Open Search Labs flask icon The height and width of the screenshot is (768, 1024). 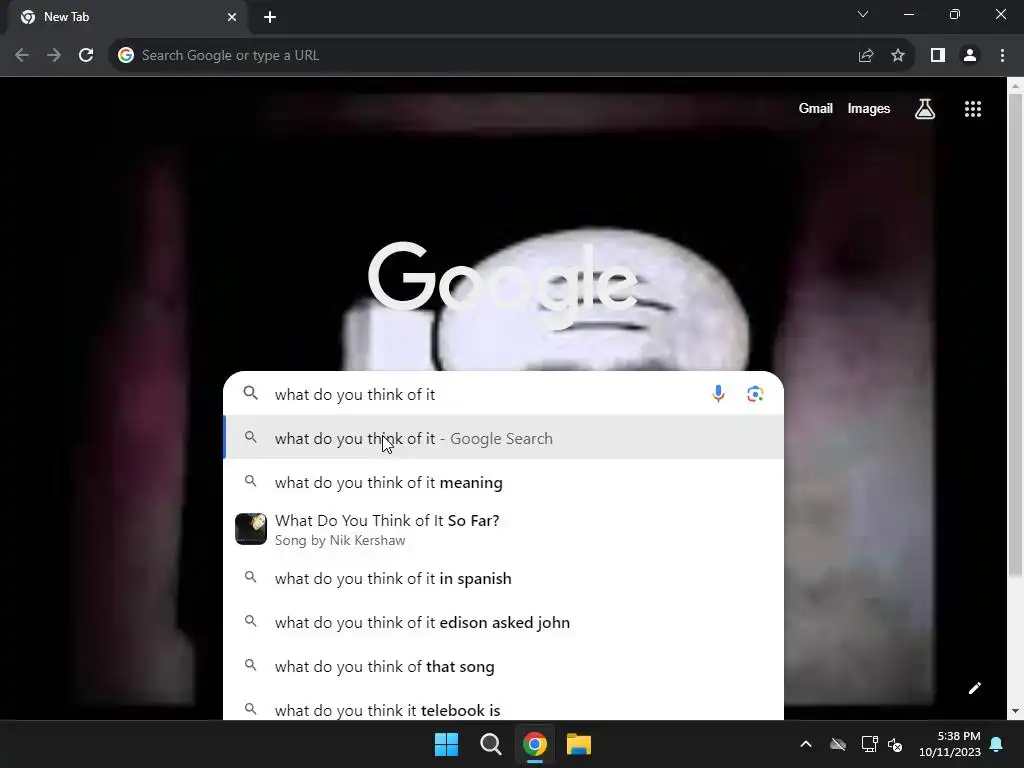(x=925, y=109)
